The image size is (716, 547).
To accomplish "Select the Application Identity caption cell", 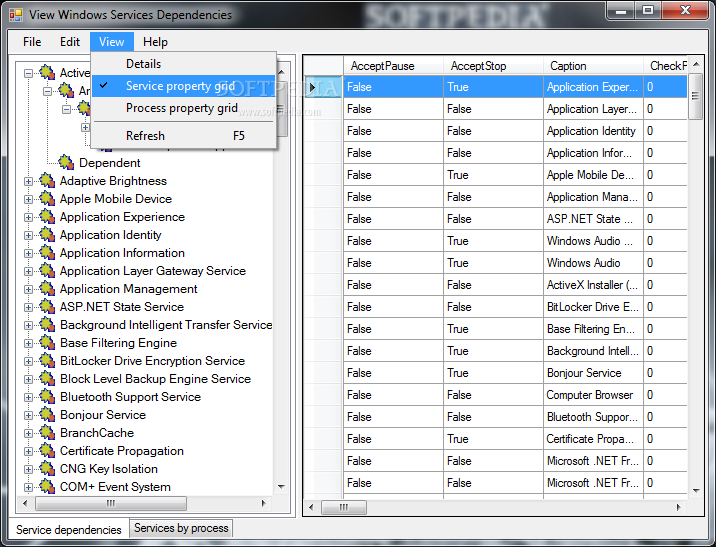I will (x=593, y=131).
